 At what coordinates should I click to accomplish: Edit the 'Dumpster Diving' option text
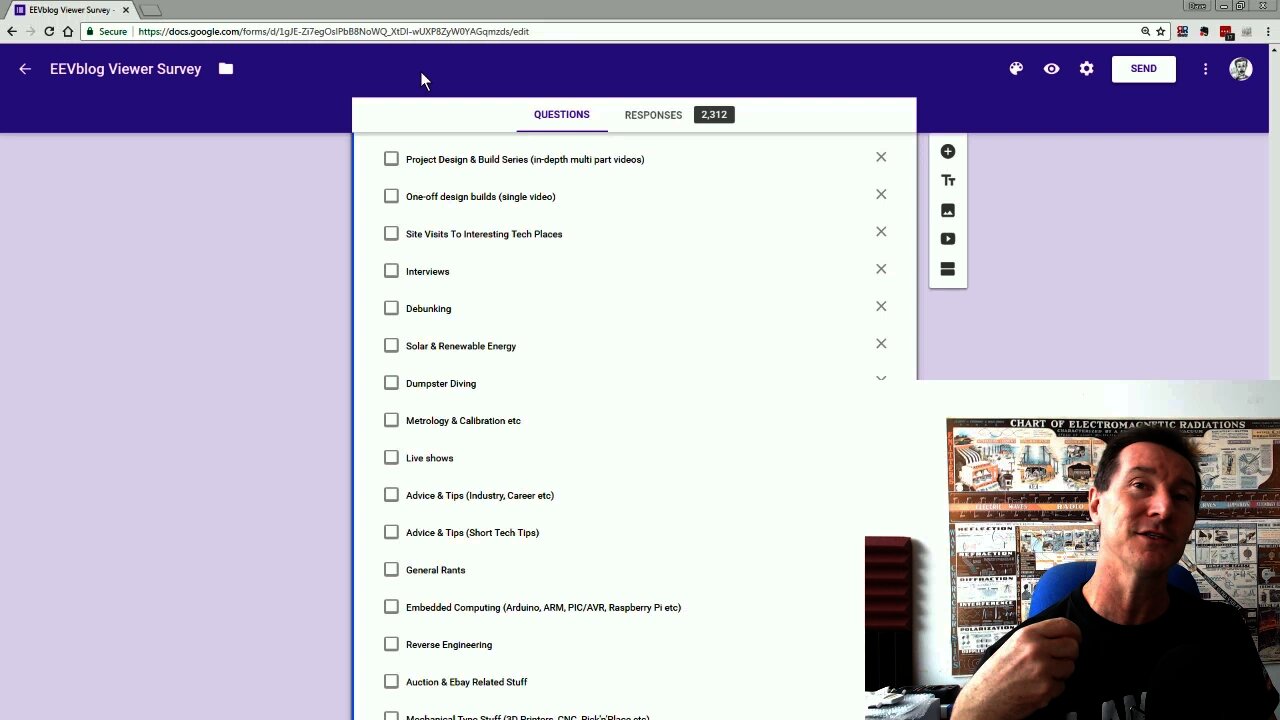tap(441, 384)
